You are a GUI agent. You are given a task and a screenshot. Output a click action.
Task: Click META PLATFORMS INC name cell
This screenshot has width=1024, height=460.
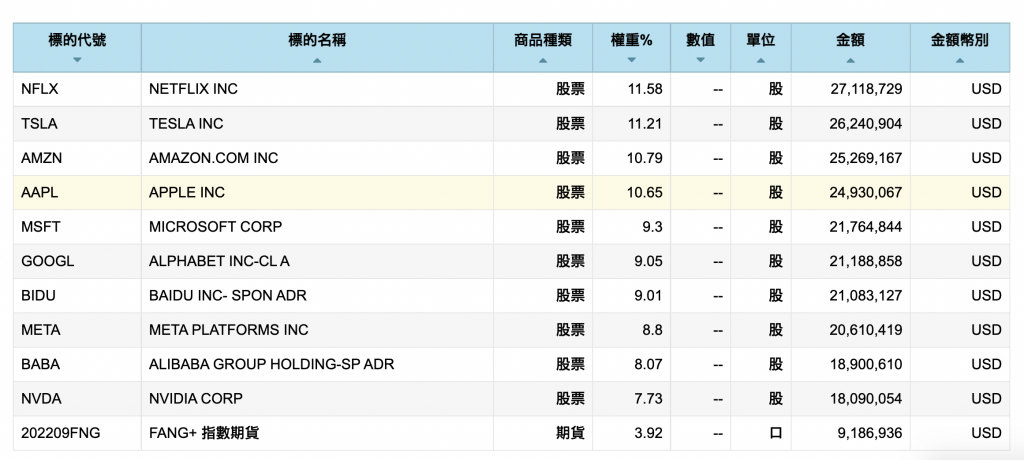coord(317,330)
